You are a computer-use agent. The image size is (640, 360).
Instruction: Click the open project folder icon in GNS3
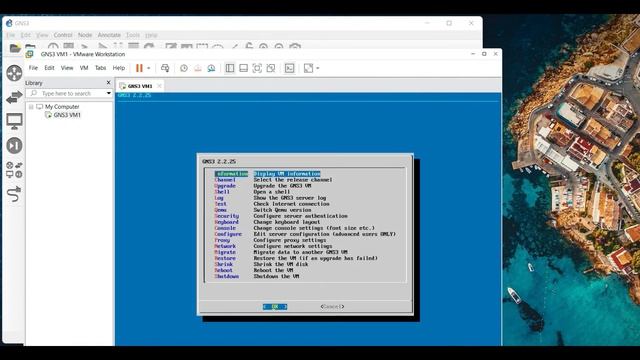[x=15, y=48]
